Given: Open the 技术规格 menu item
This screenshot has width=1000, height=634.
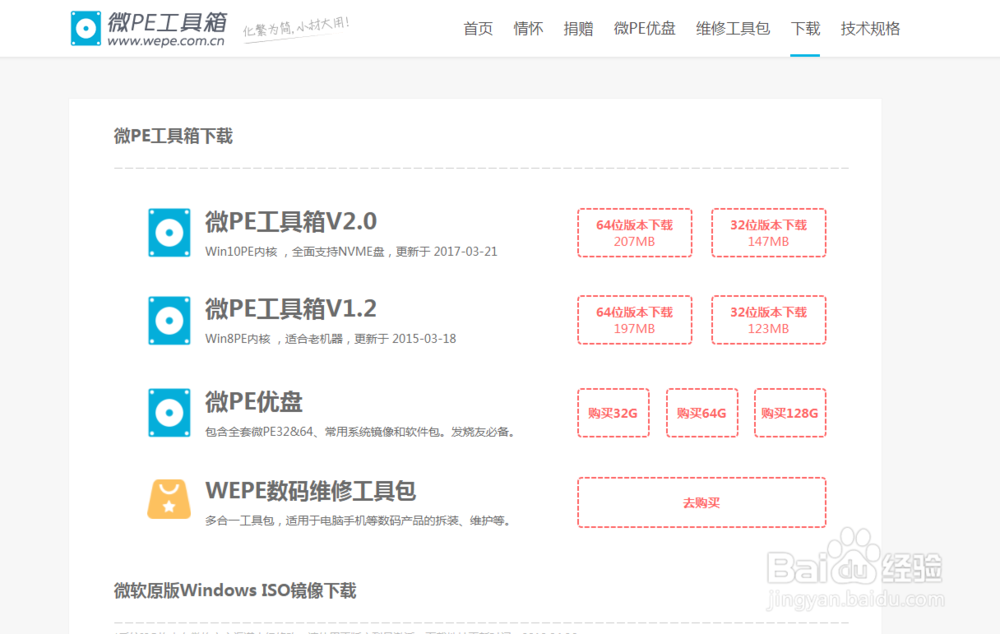Looking at the screenshot, I should 870,29.
